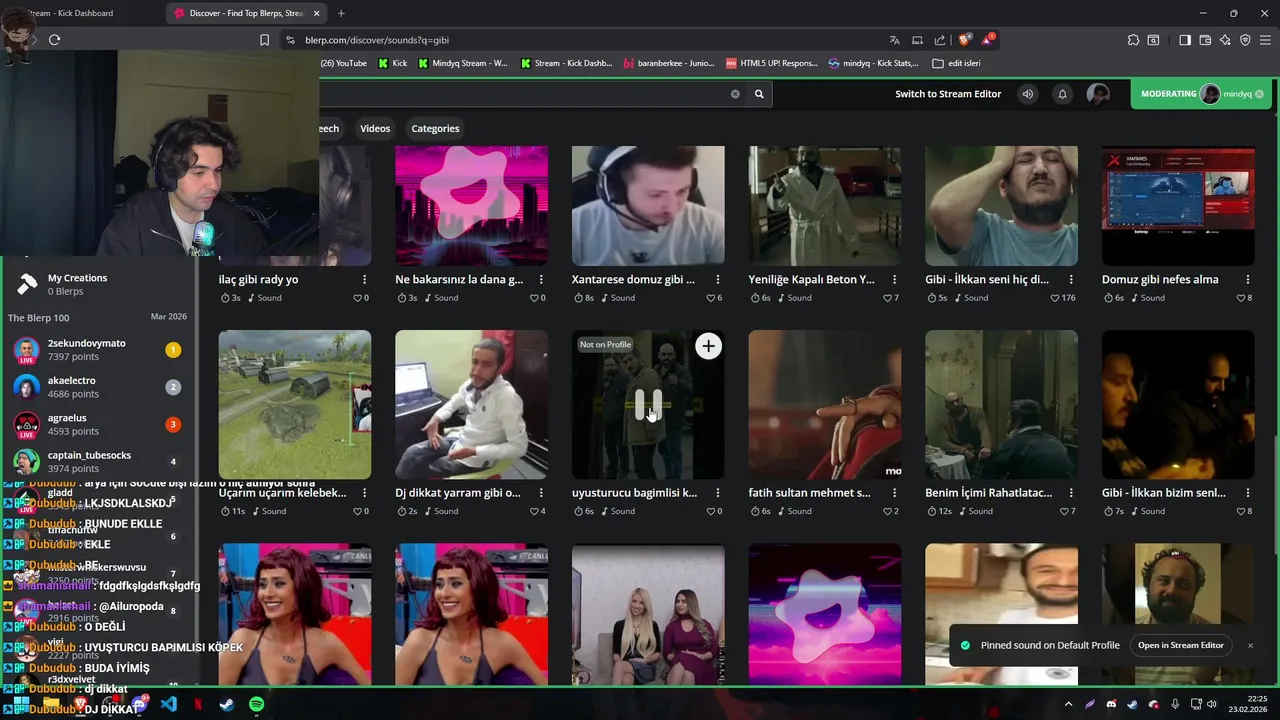Image resolution: width=1280 pixels, height=720 pixels.
Task: Open 'mindyq - Kick Stats' bookmark
Action: 873,63
